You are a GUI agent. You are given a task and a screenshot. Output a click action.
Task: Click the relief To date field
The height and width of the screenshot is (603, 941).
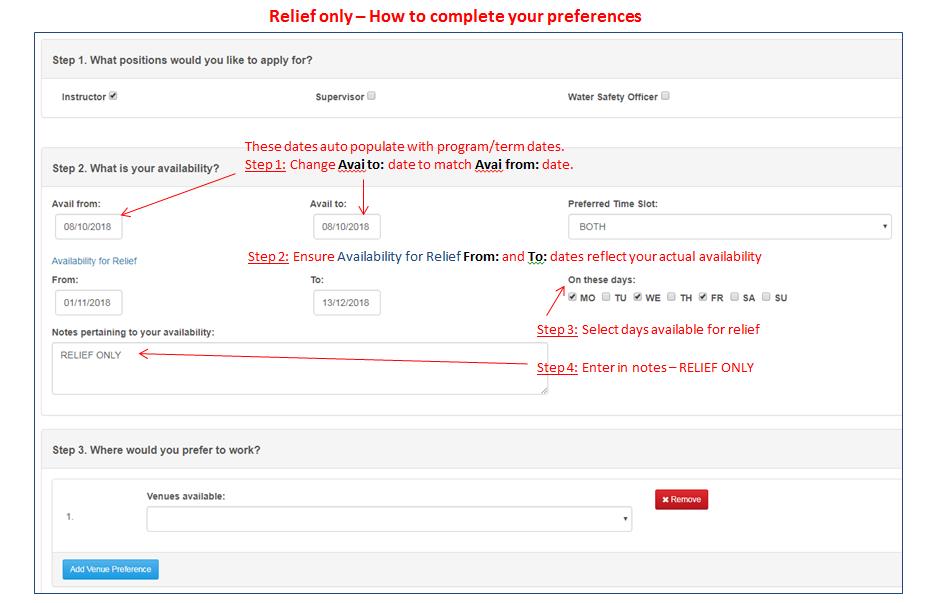point(346,302)
